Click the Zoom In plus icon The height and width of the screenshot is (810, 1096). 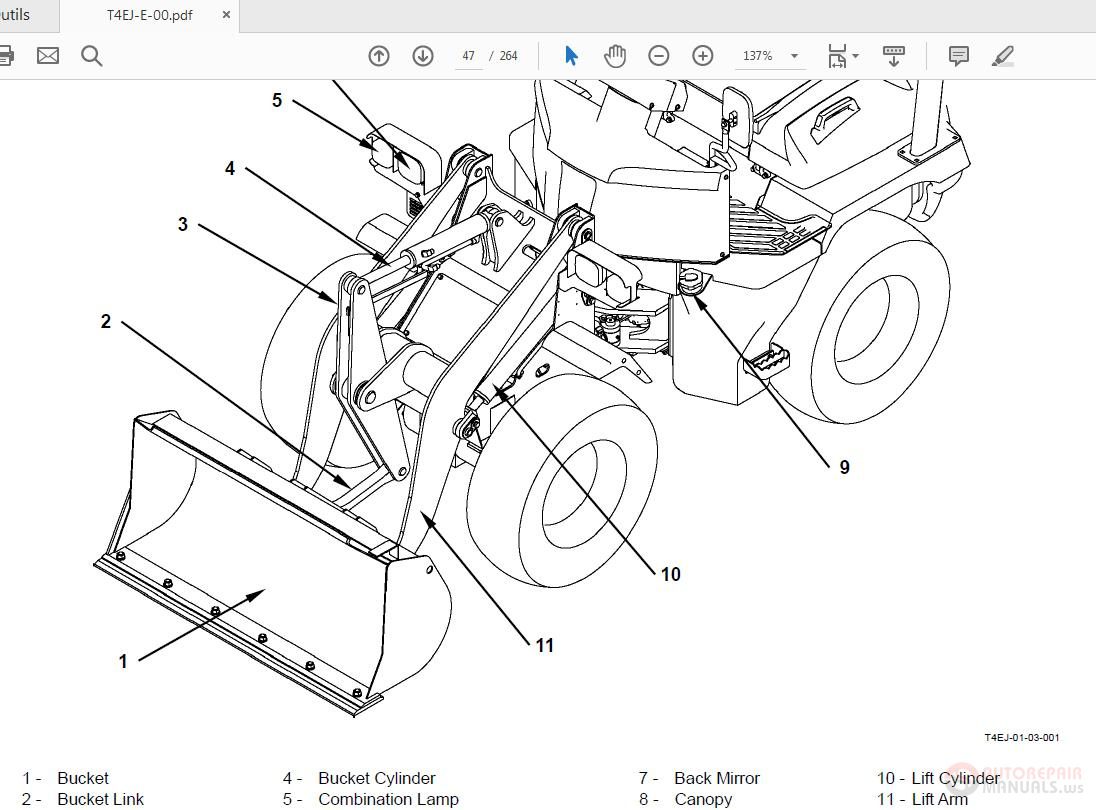(702, 56)
